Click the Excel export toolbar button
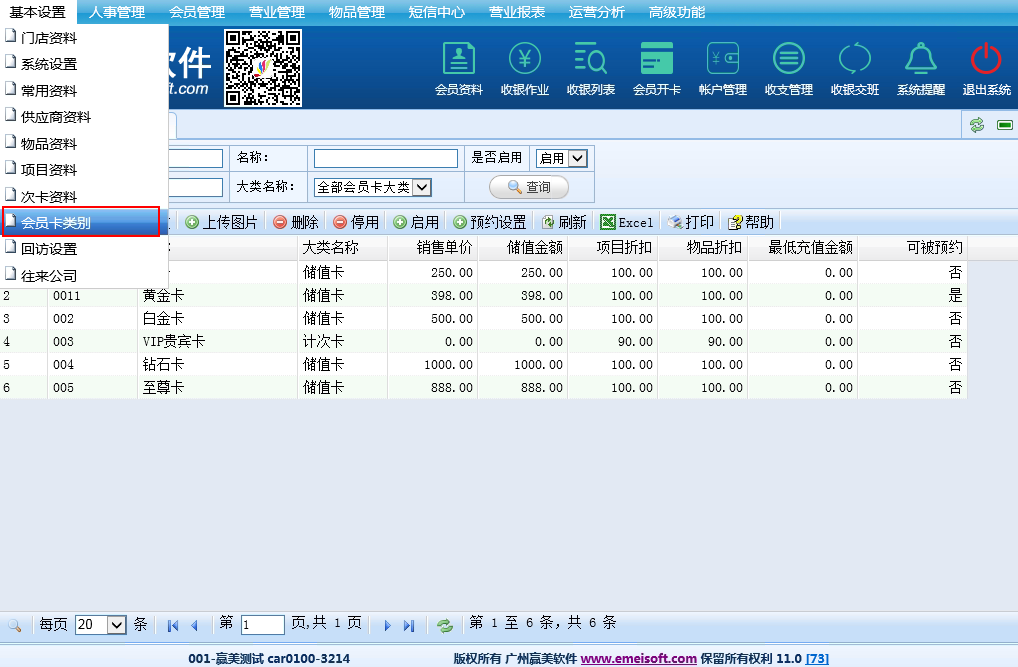The image size is (1018, 667). [626, 222]
